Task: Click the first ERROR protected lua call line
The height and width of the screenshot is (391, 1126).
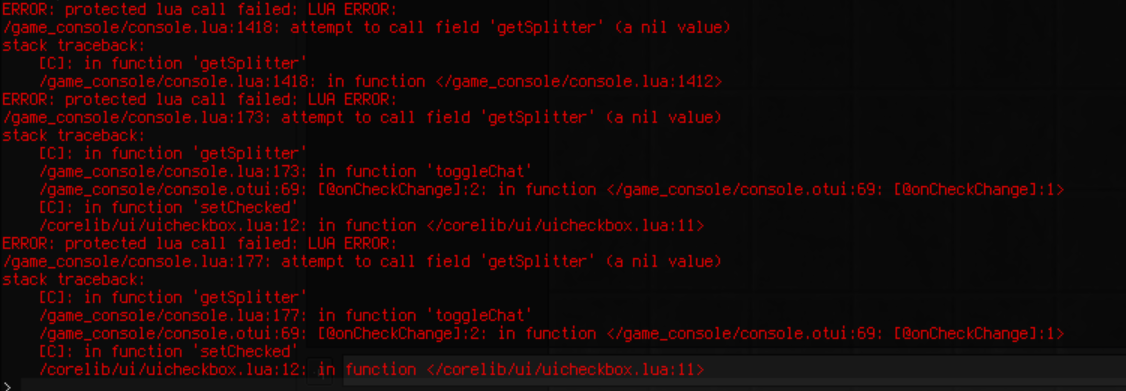Action: pos(200,9)
